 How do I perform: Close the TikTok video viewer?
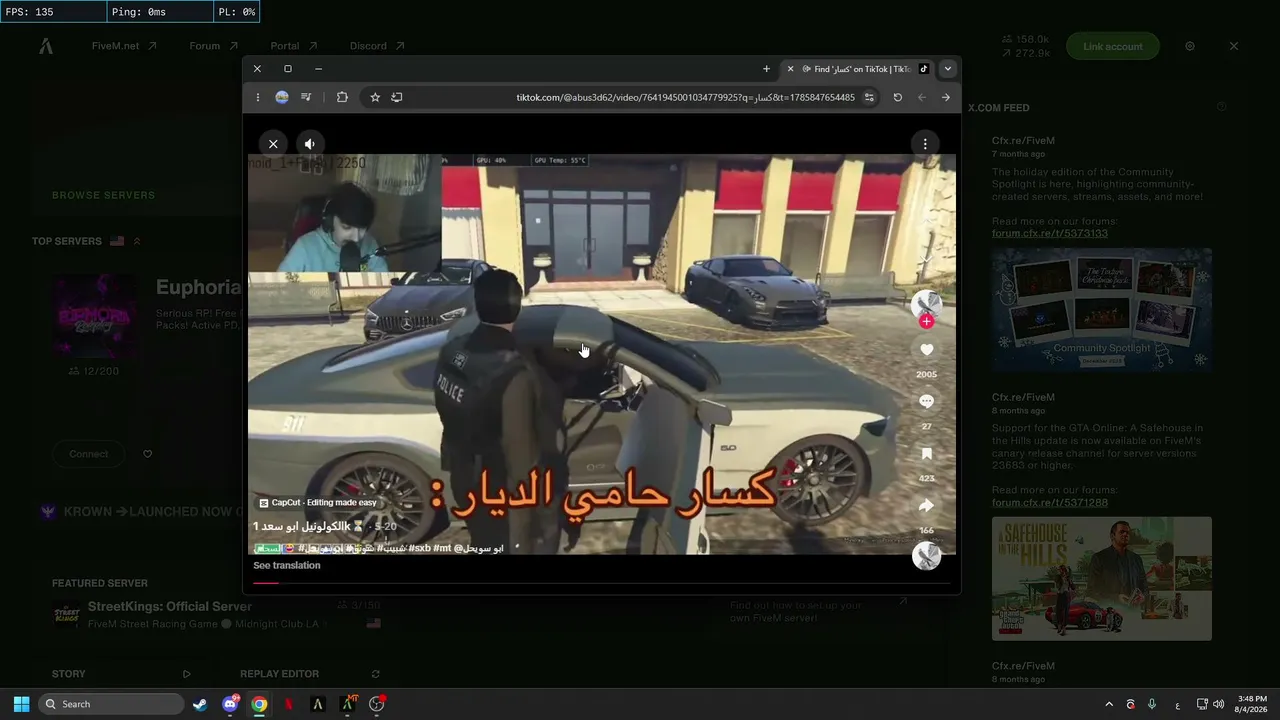click(x=273, y=144)
